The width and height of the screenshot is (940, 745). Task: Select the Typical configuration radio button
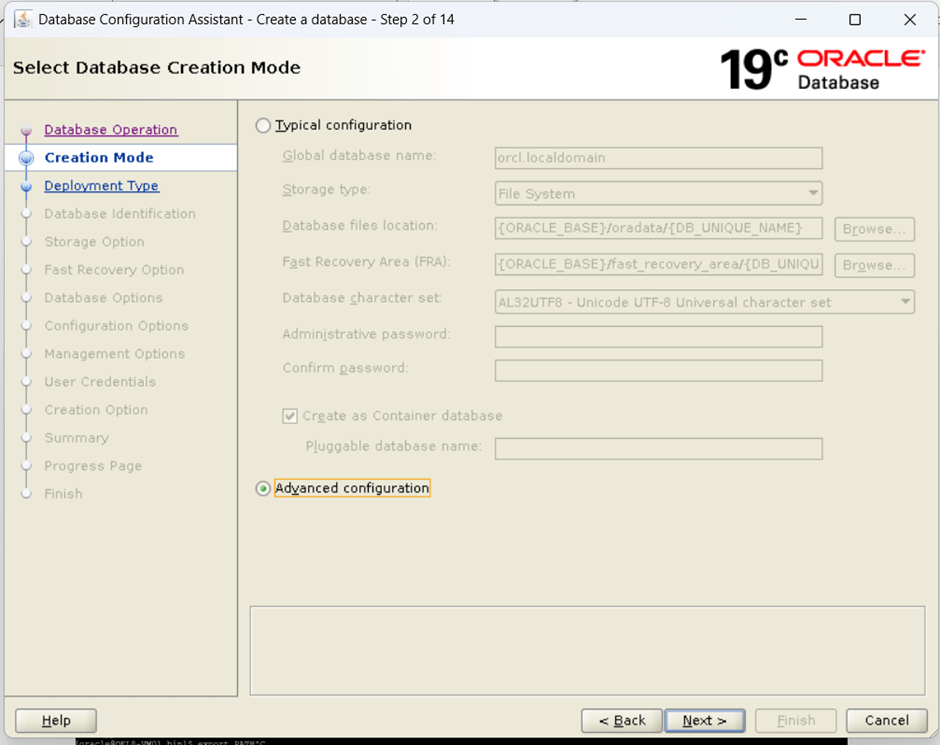pos(263,126)
